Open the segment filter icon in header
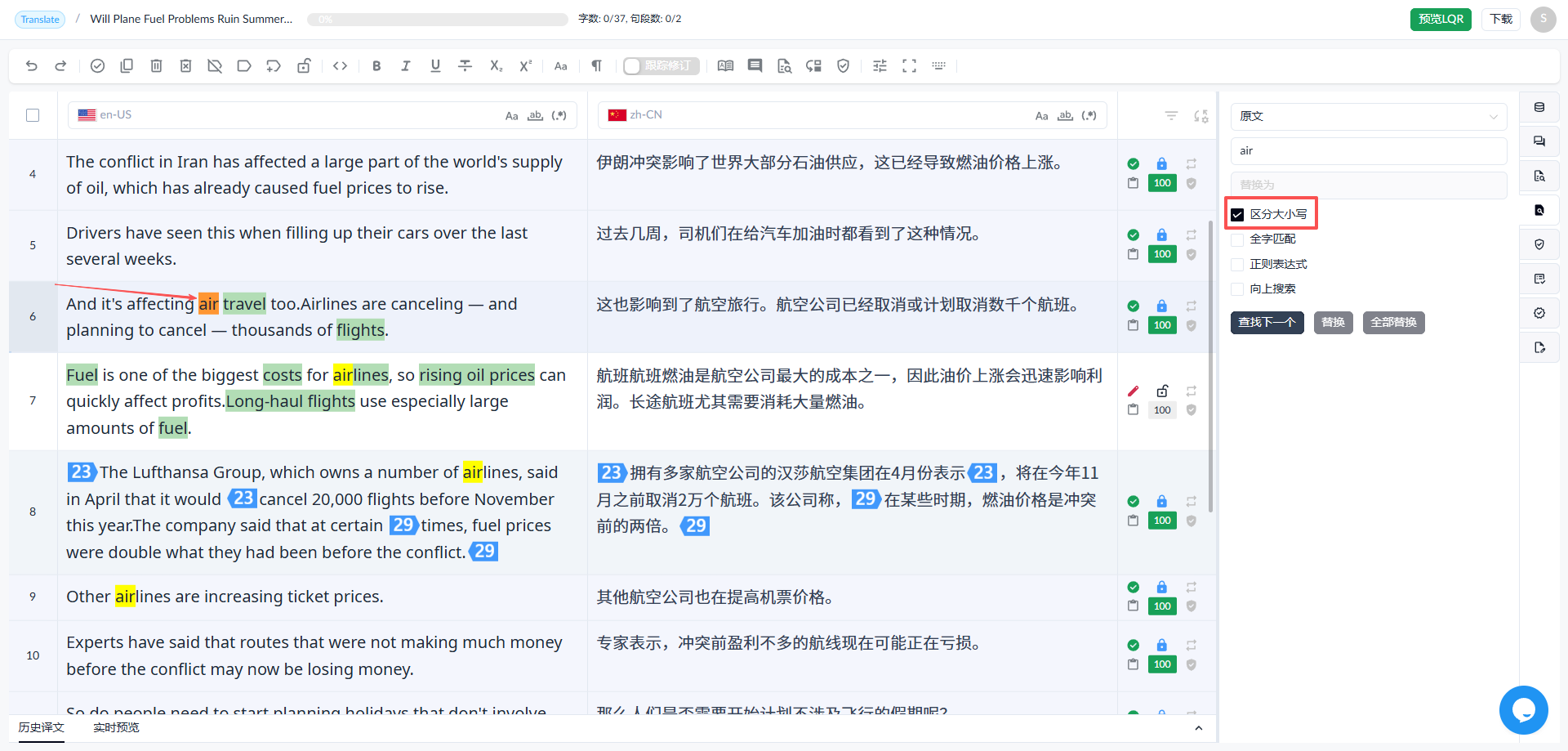This screenshot has height=751, width=1568. tap(1171, 116)
